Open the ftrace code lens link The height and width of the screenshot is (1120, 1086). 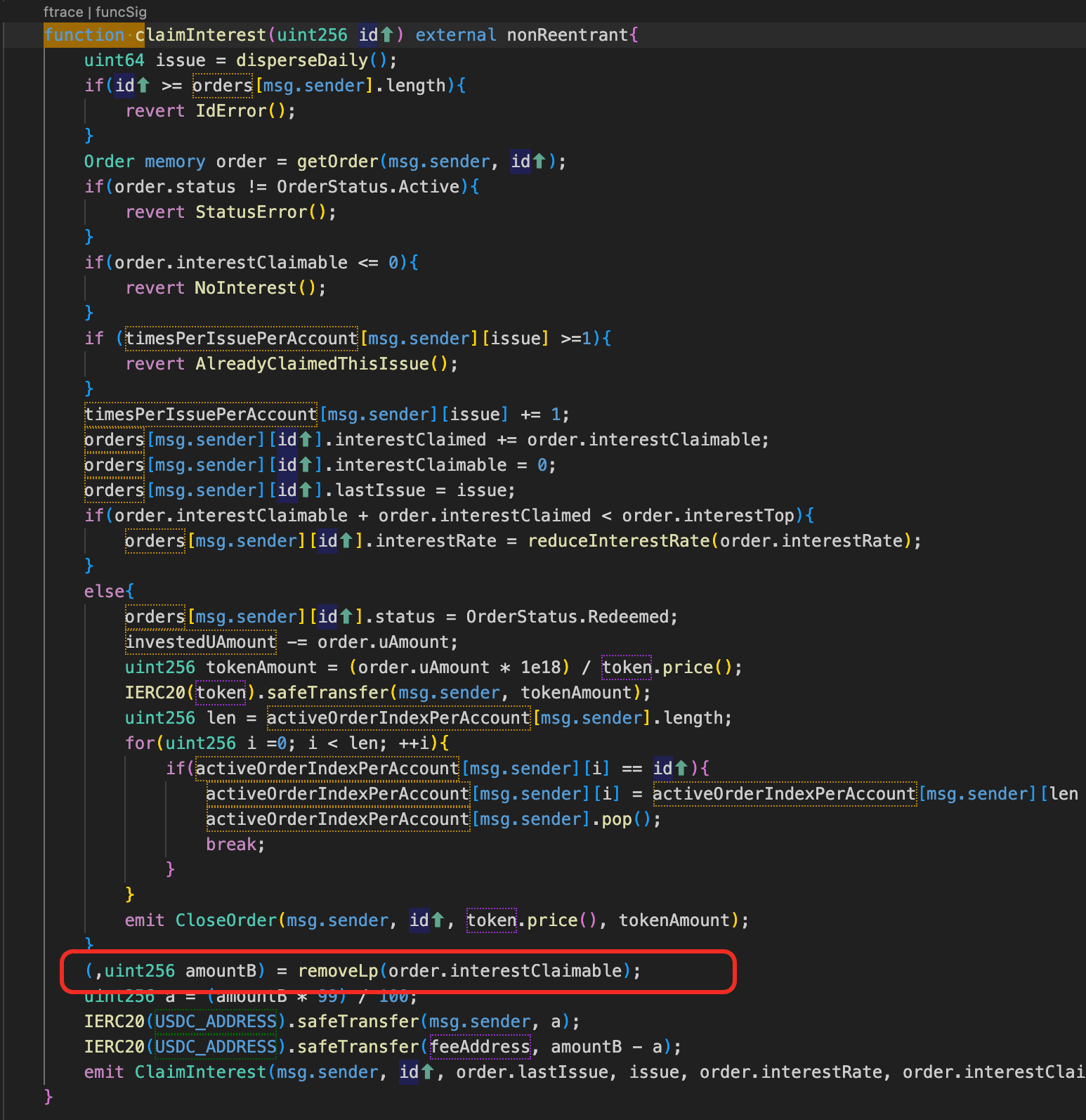(x=63, y=12)
